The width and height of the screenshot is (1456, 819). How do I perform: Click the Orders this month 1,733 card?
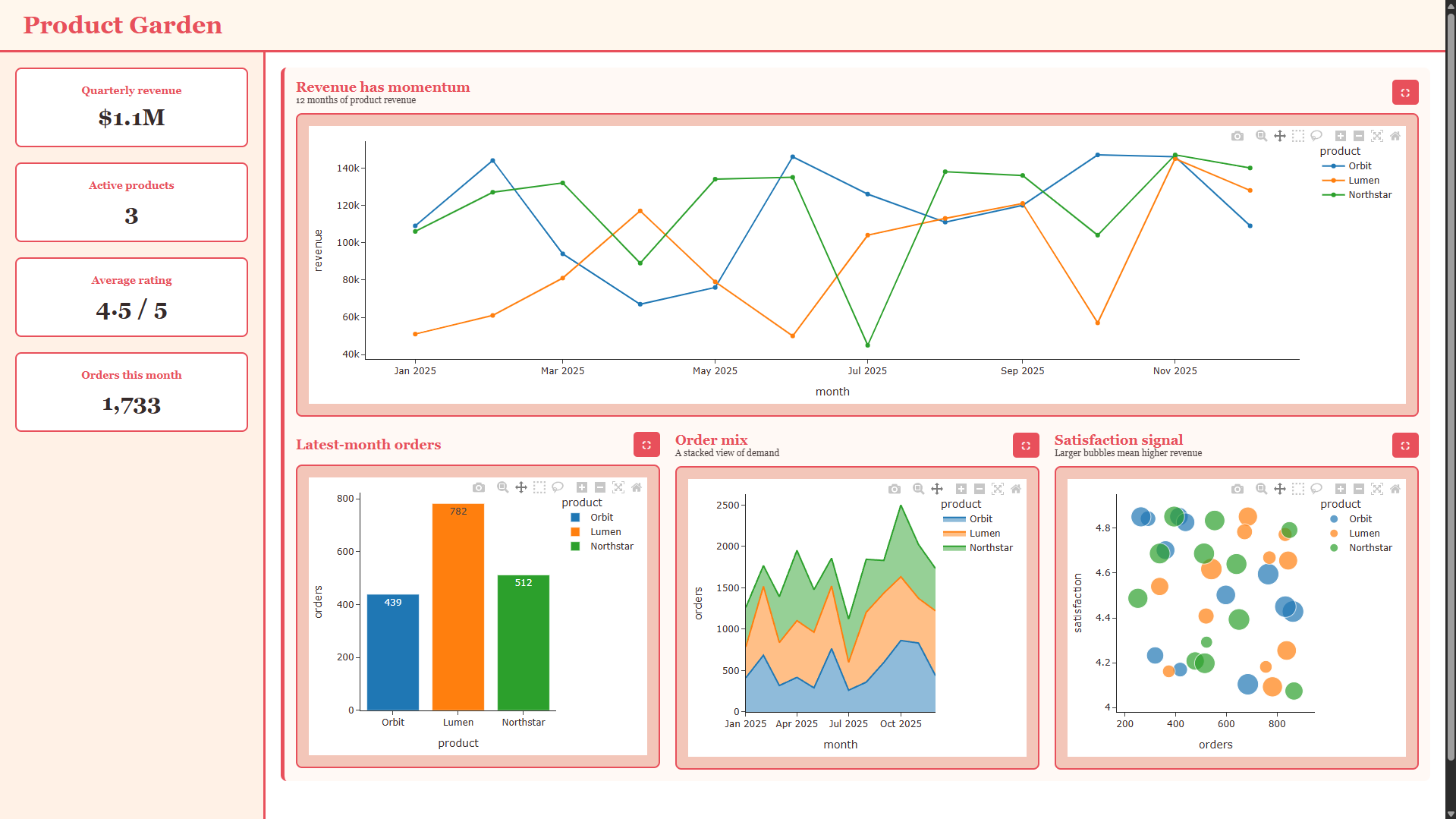coord(131,392)
